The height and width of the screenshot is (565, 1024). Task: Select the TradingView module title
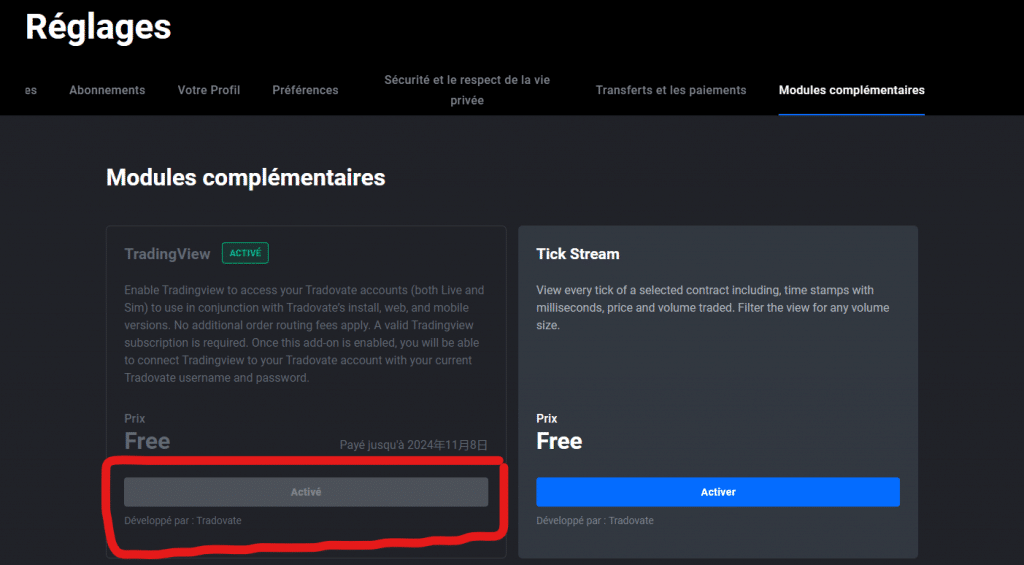(167, 254)
